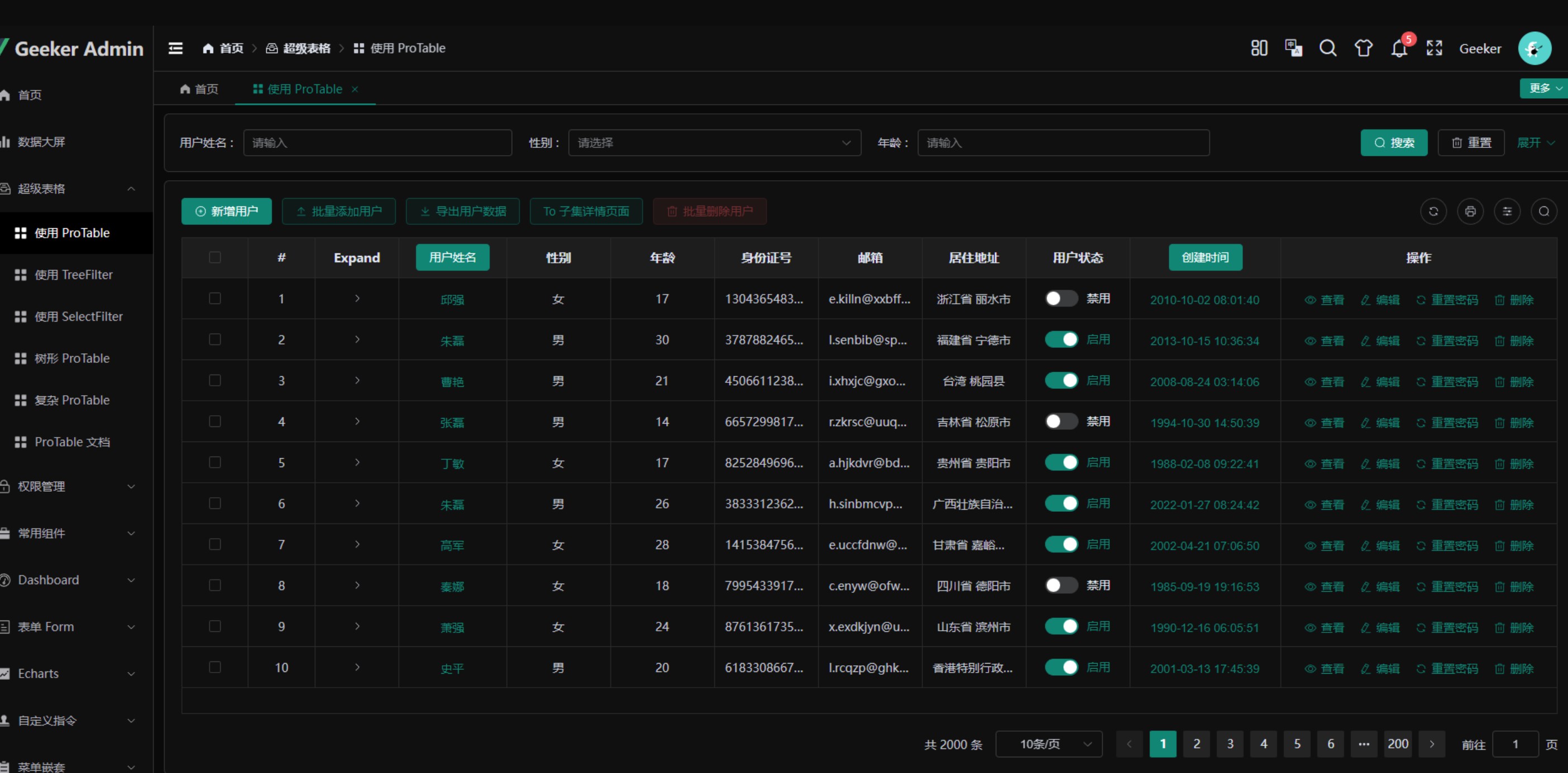Focus the 用户姓名 input field
1568x773 pixels.
pyautogui.click(x=377, y=143)
